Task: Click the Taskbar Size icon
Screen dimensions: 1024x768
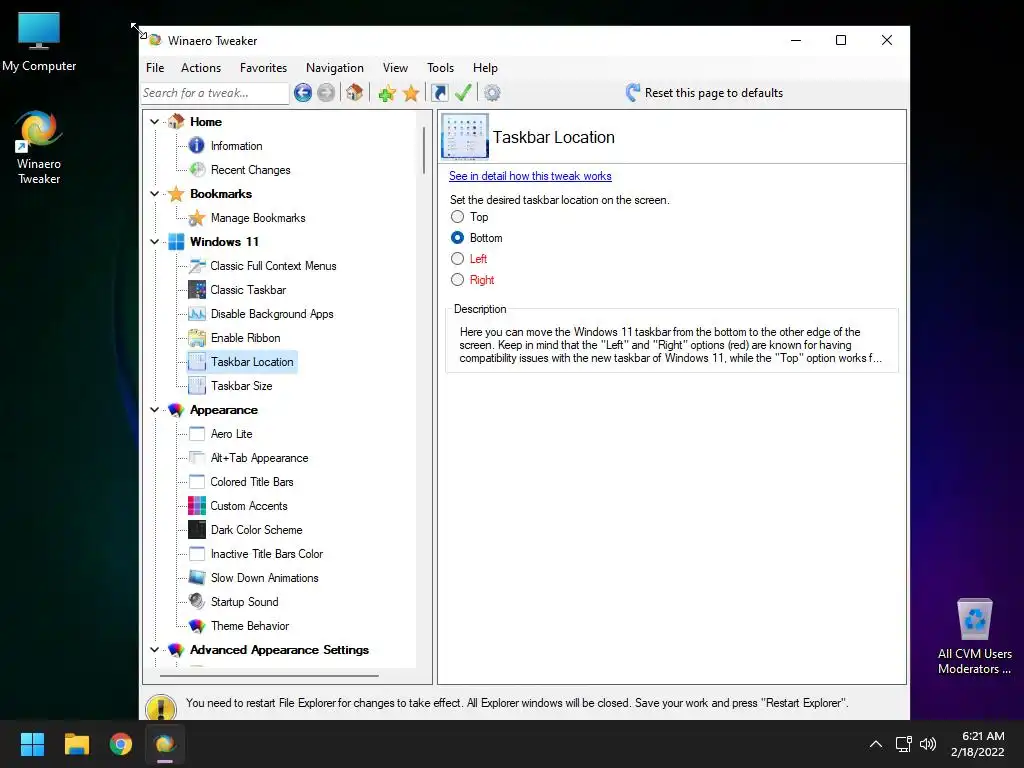Action: coord(197,386)
